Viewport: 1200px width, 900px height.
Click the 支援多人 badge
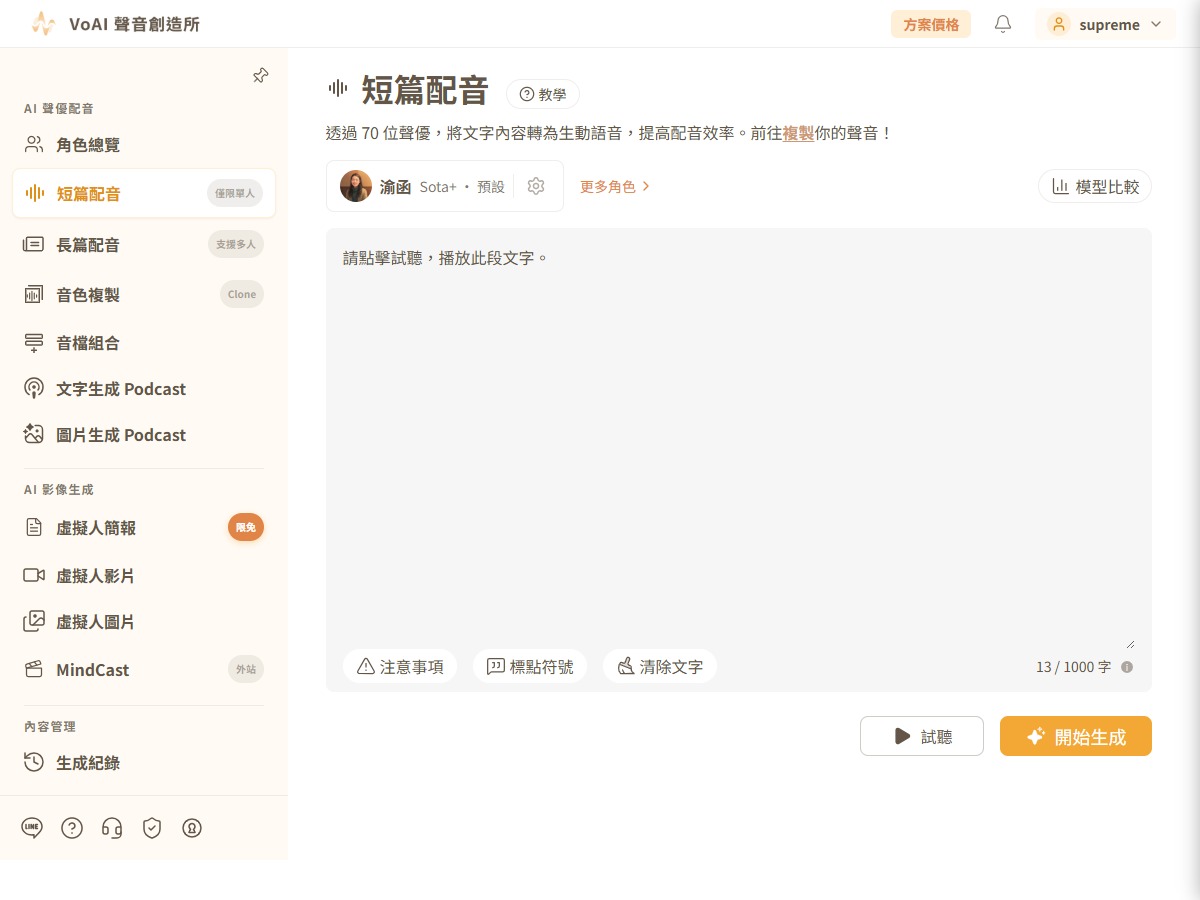click(x=236, y=244)
